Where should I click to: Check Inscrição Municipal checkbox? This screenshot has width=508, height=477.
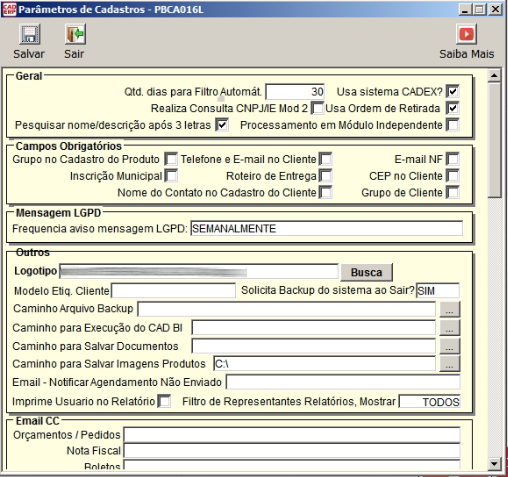click(x=171, y=176)
